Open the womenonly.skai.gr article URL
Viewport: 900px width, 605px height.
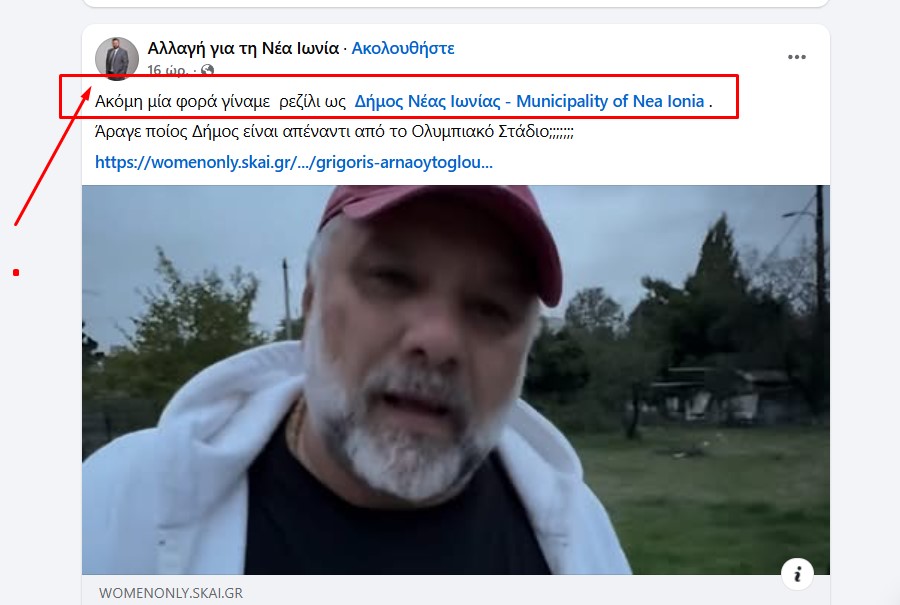coord(294,162)
